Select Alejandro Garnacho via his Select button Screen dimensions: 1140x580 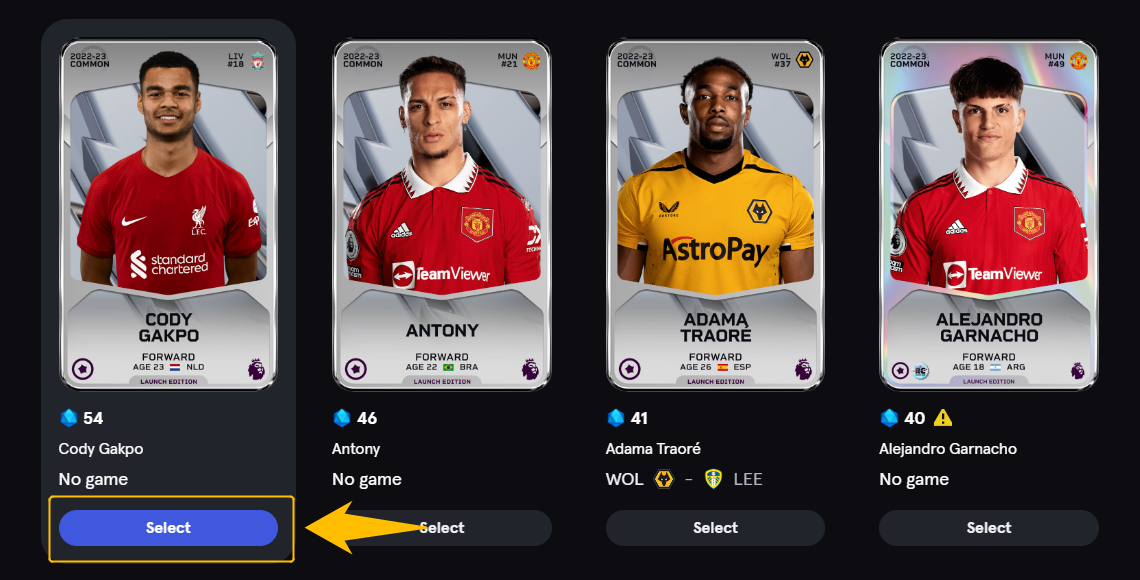click(989, 528)
